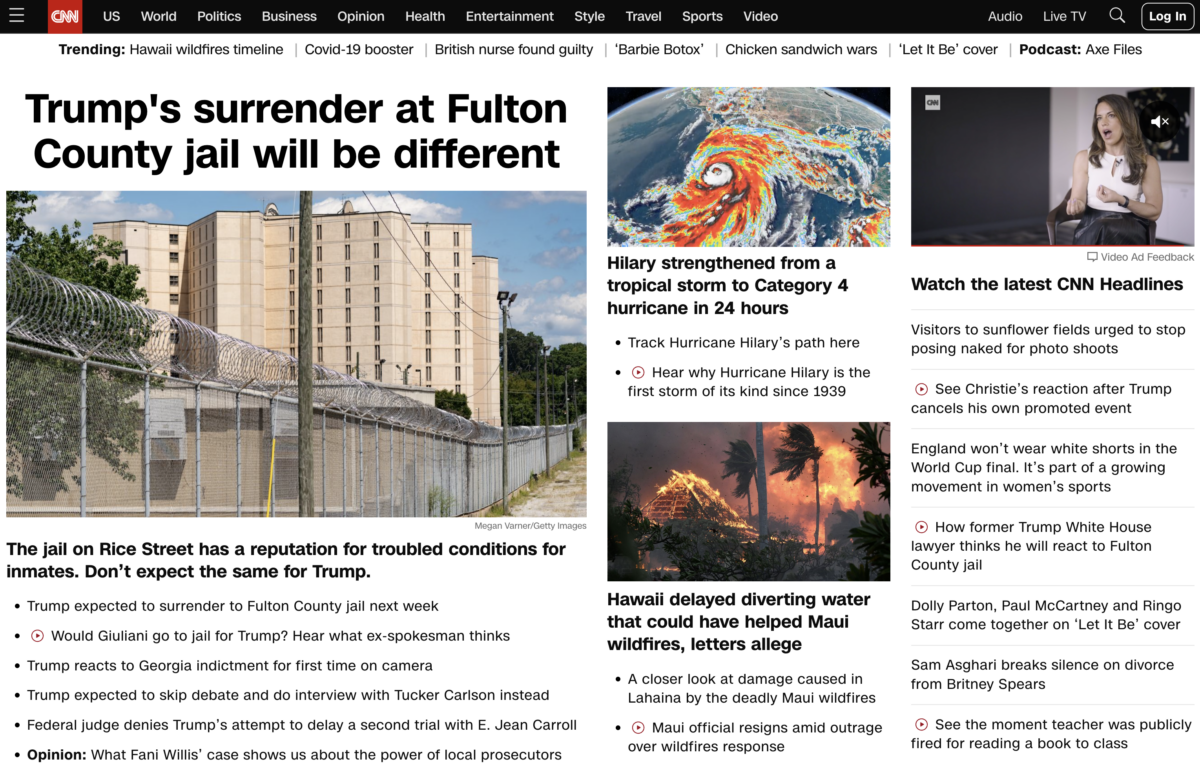Click the Log In button
Image resolution: width=1200 pixels, height=767 pixels.
click(x=1167, y=16)
